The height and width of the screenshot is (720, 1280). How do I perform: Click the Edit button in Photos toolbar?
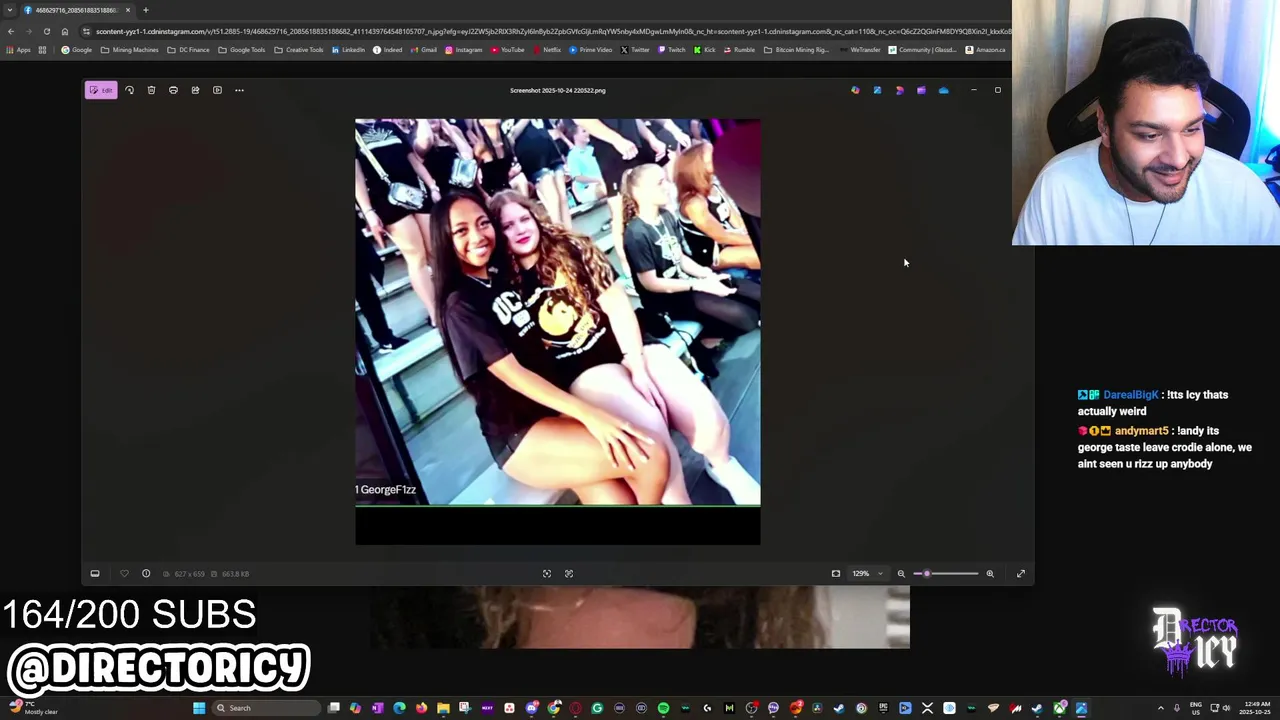pyautogui.click(x=100, y=90)
